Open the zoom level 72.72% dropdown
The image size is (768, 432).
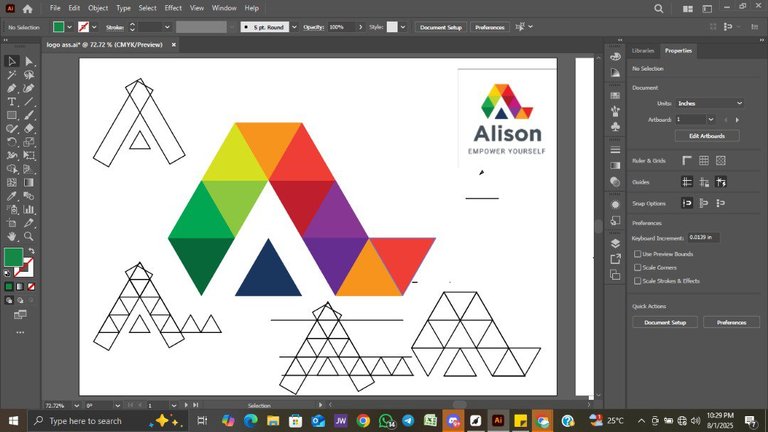tap(76, 406)
